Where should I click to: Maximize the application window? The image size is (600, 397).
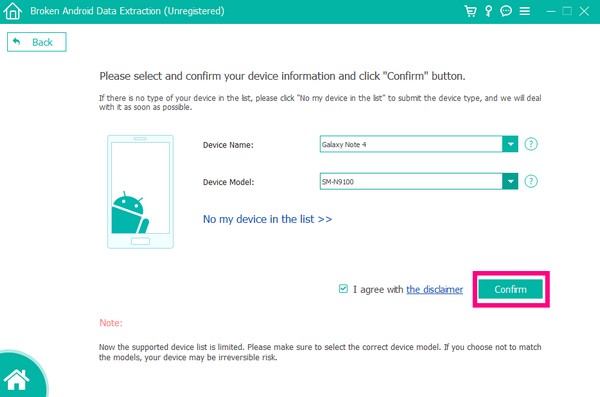(567, 11)
